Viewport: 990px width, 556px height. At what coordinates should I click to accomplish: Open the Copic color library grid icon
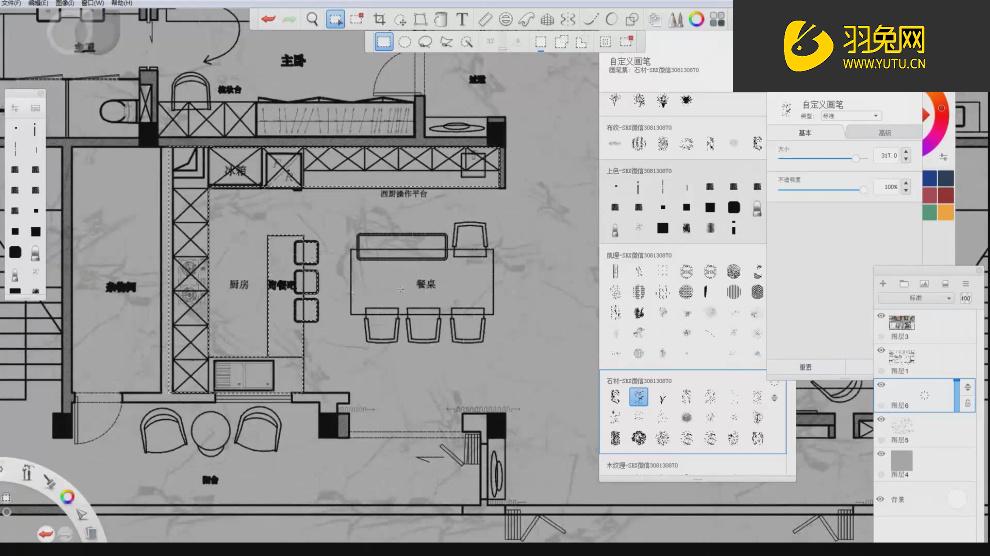pyautogui.click(x=717, y=20)
